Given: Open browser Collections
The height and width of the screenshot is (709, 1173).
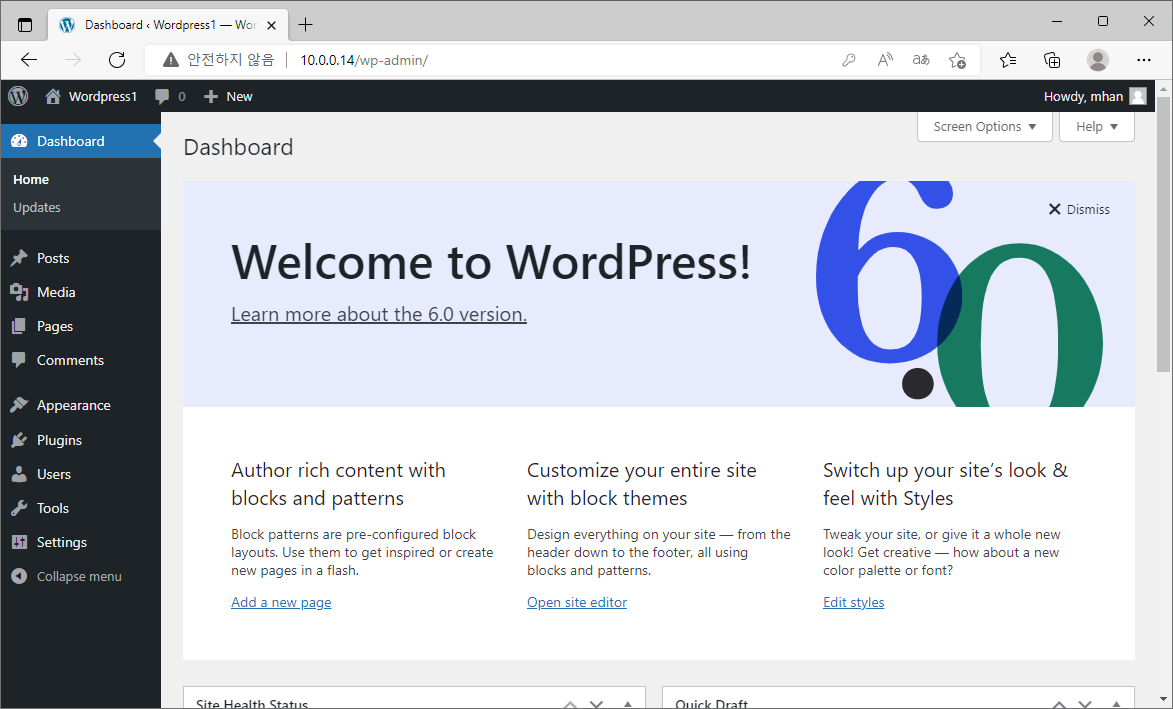Looking at the screenshot, I should click(1052, 60).
